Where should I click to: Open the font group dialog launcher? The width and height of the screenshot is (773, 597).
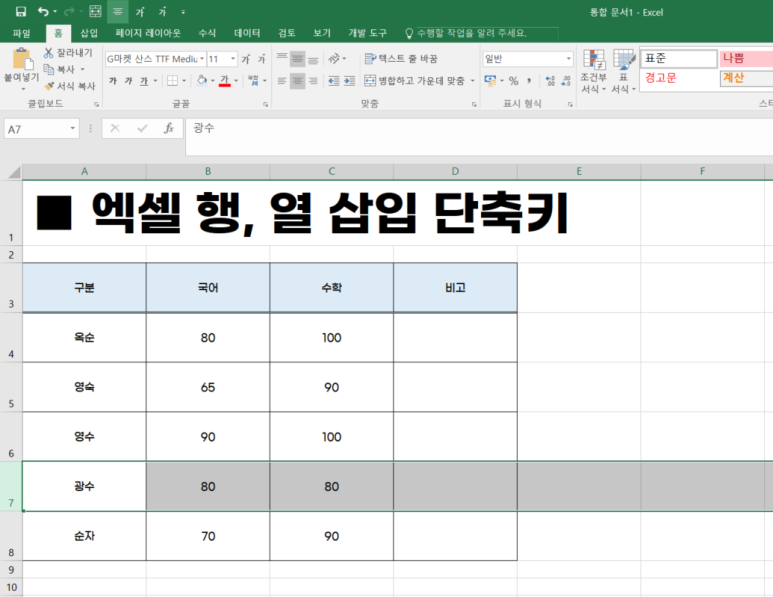click(265, 104)
